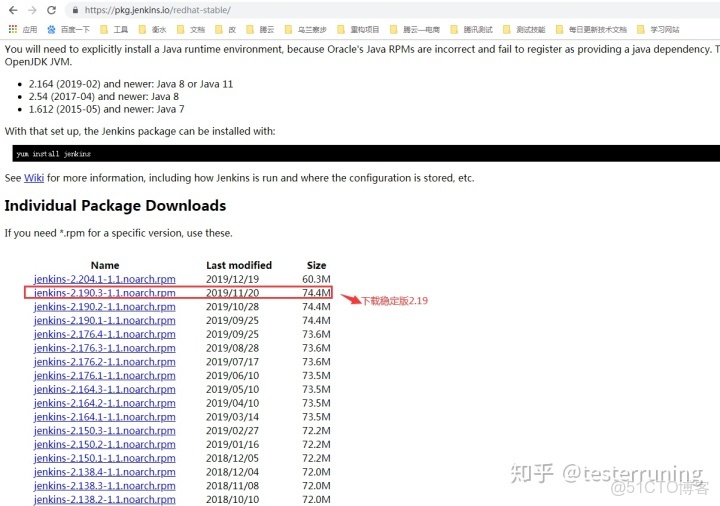Download jenkins-2.164.2-1.1.noarch.rpm
Image resolution: width=720 pixels, height=506 pixels.
click(105, 403)
